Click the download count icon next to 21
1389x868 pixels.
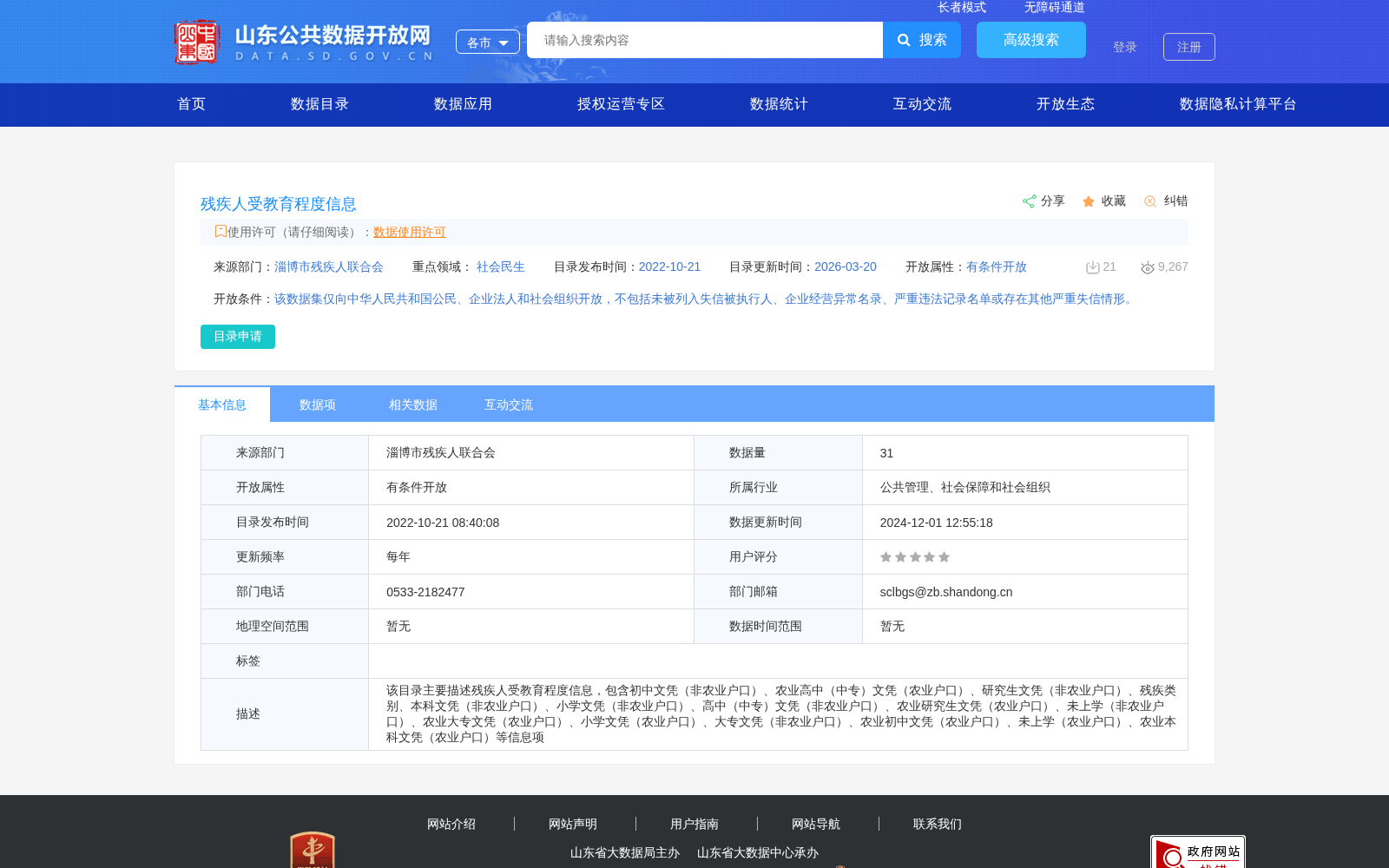tap(1093, 267)
